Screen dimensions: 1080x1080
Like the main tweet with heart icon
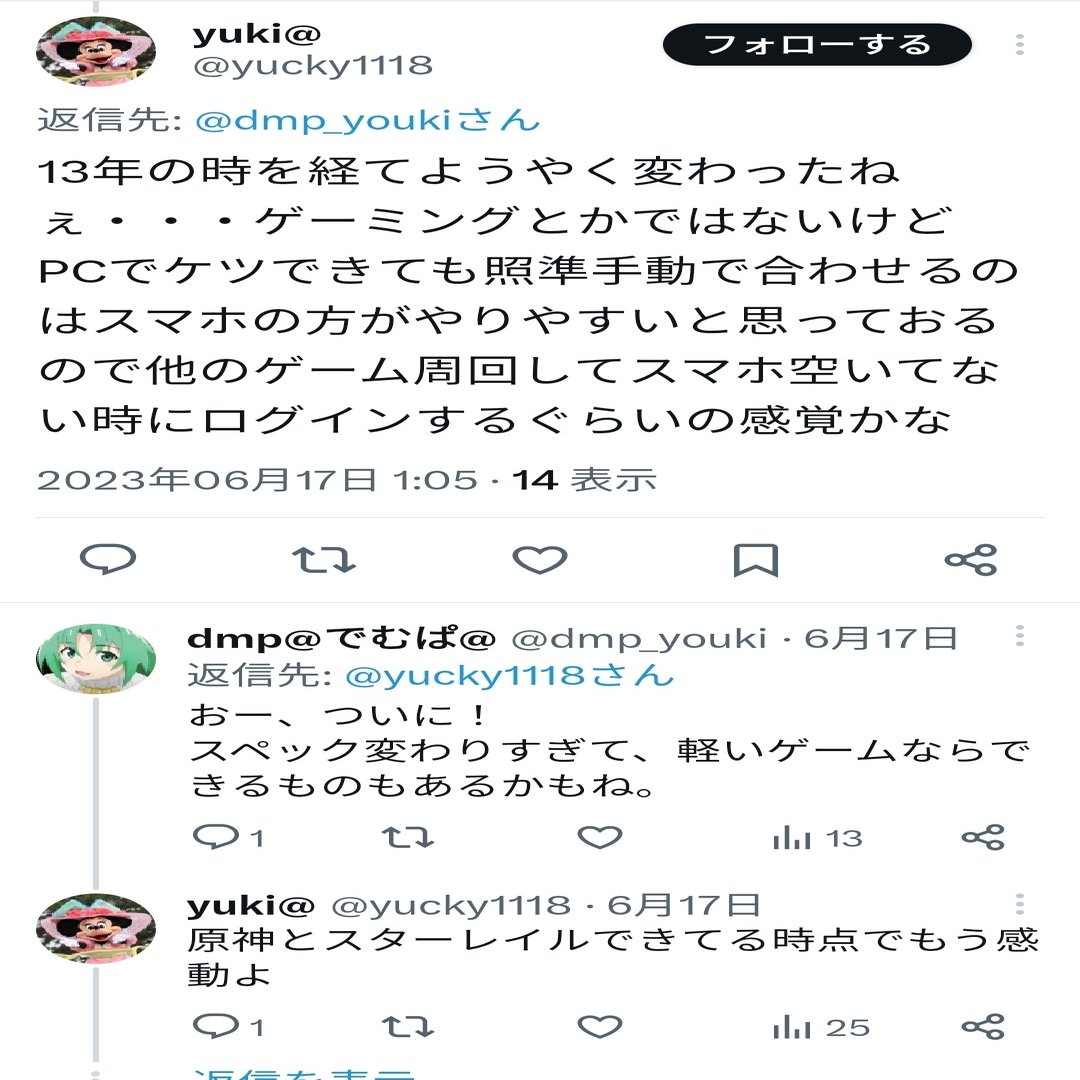pyautogui.click(x=540, y=559)
